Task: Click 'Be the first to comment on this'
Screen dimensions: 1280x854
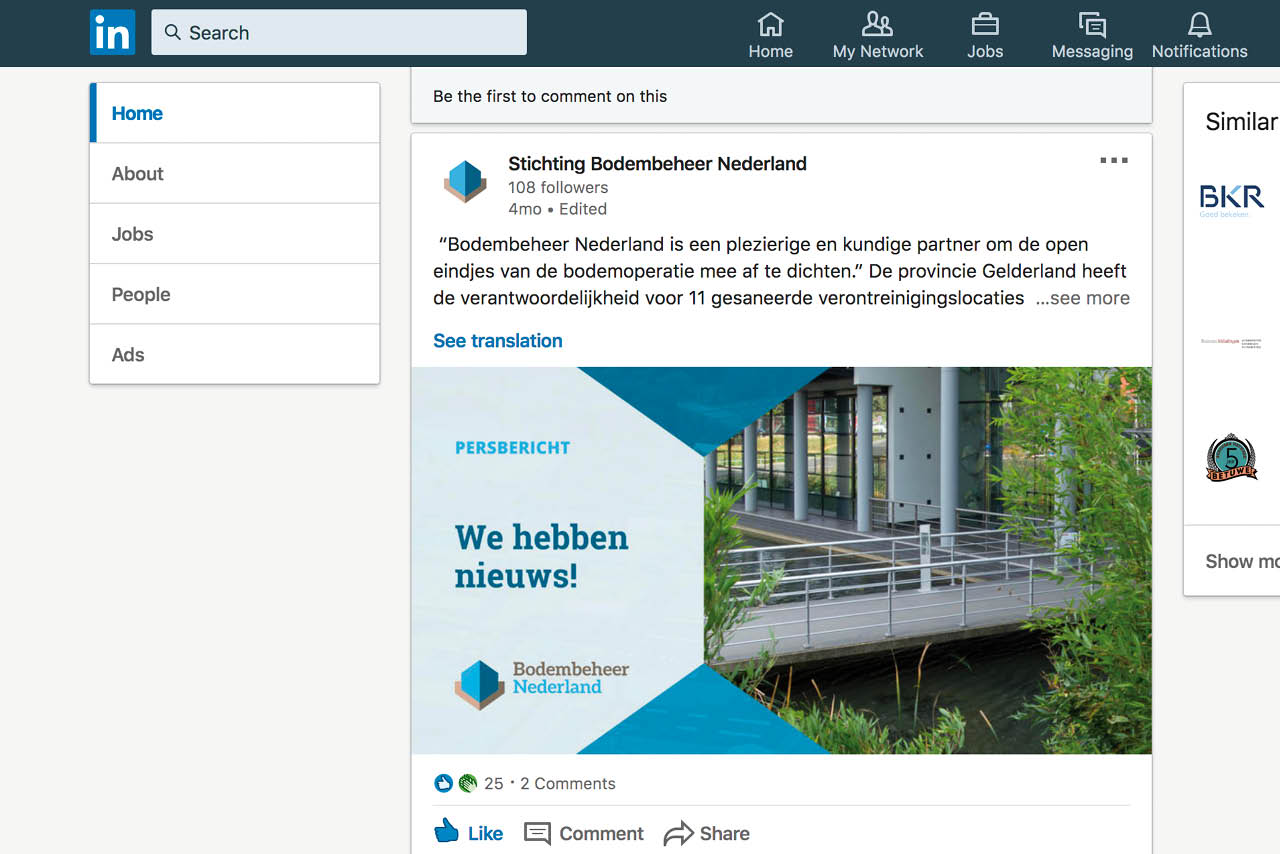Action: (x=550, y=96)
